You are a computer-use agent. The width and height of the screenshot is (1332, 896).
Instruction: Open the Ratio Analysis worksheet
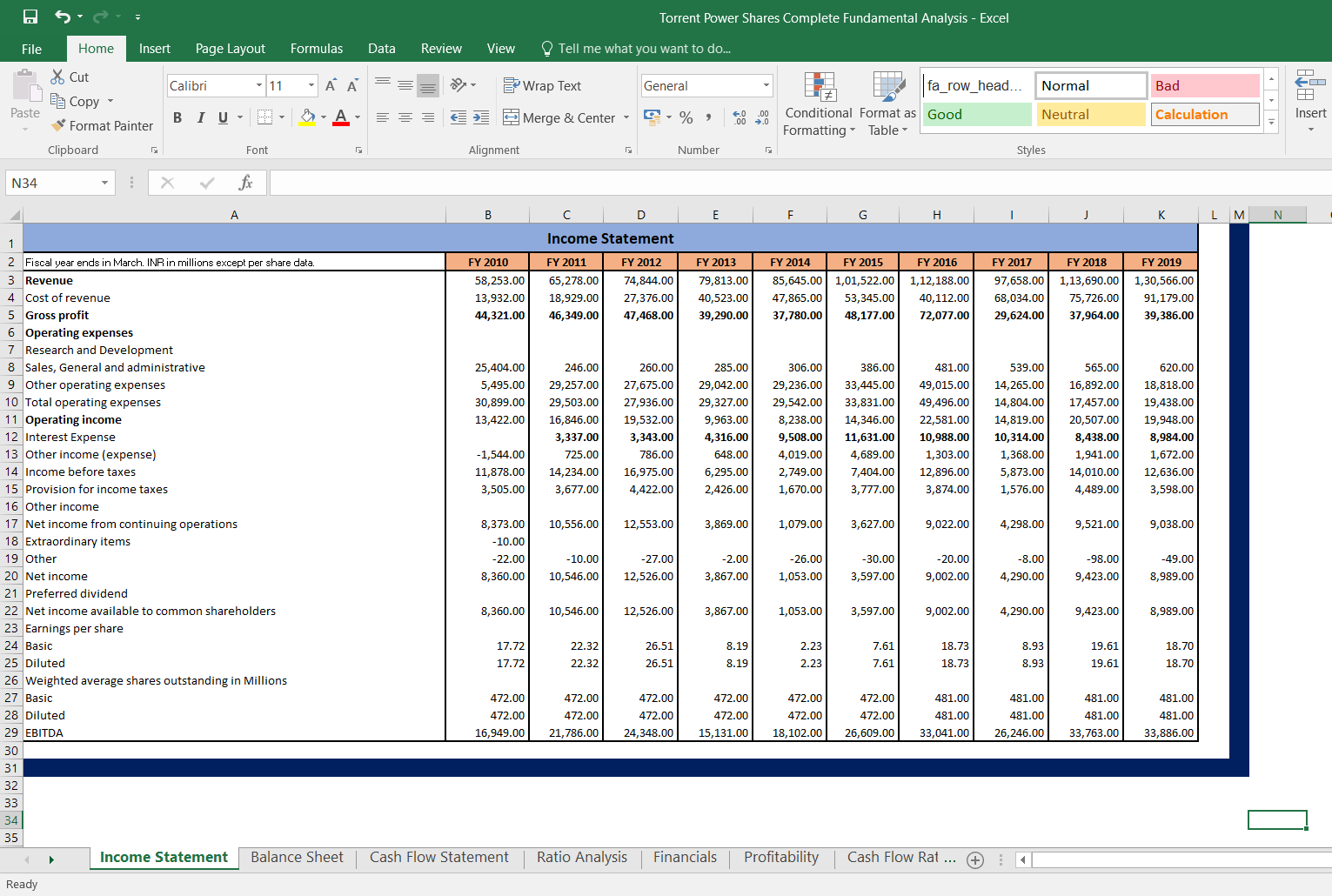click(x=582, y=858)
